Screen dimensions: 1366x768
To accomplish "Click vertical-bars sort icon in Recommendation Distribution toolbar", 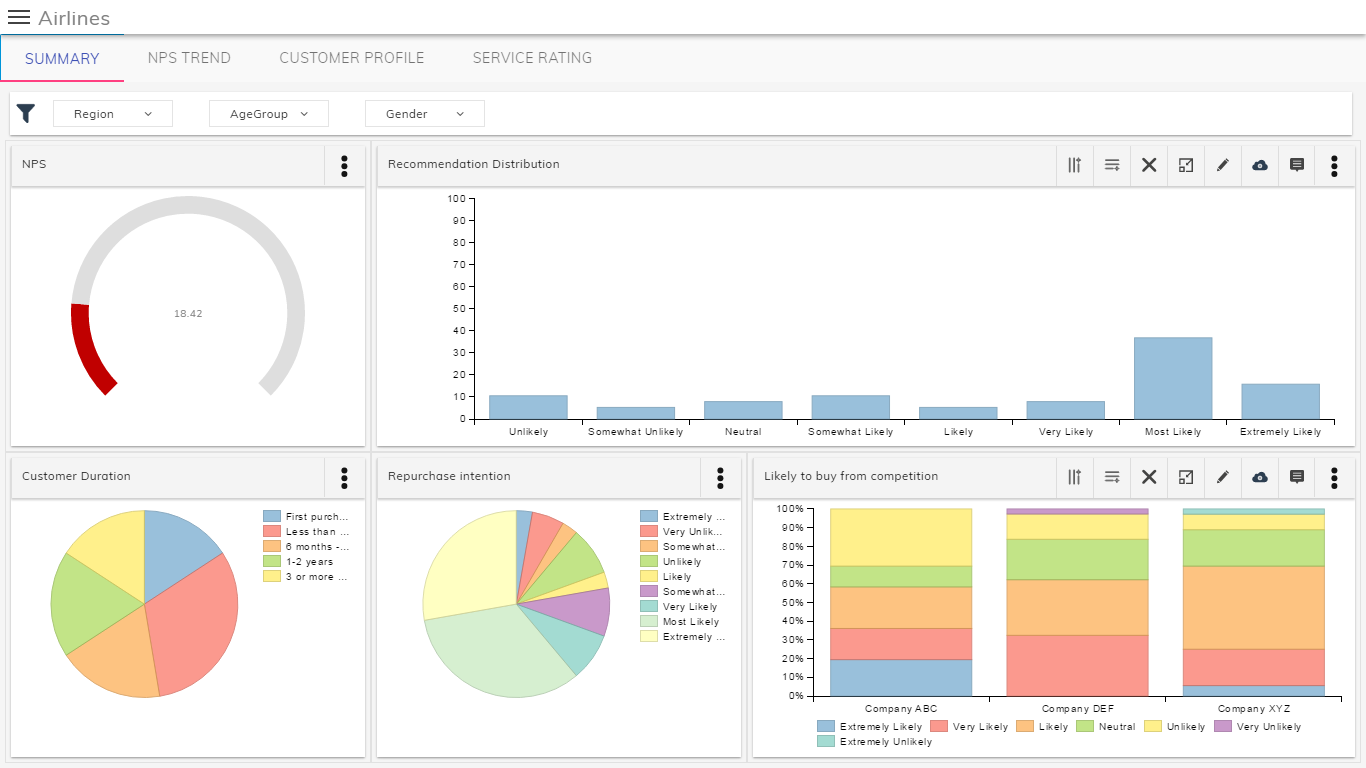I will [1075, 166].
